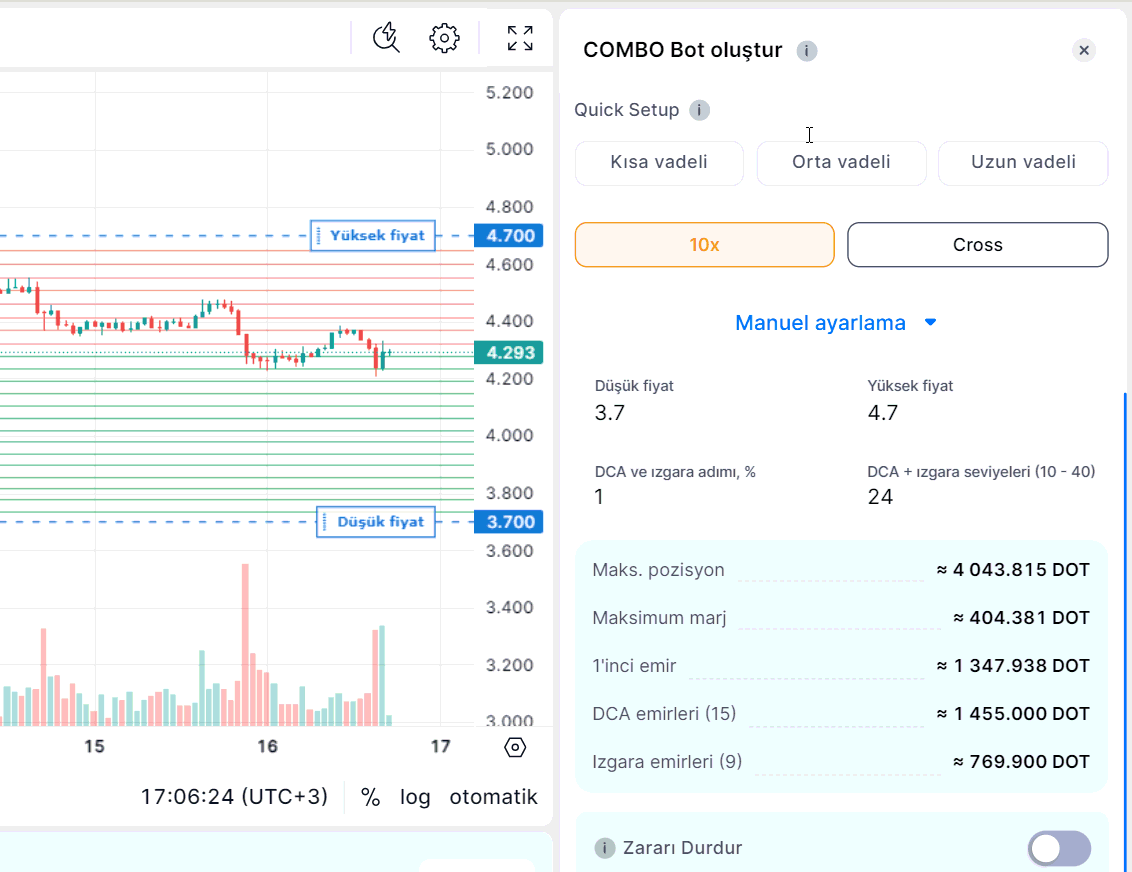Click info icon next to COMBO Bot oluştur
The width and height of the screenshot is (1132, 872).
807,51
